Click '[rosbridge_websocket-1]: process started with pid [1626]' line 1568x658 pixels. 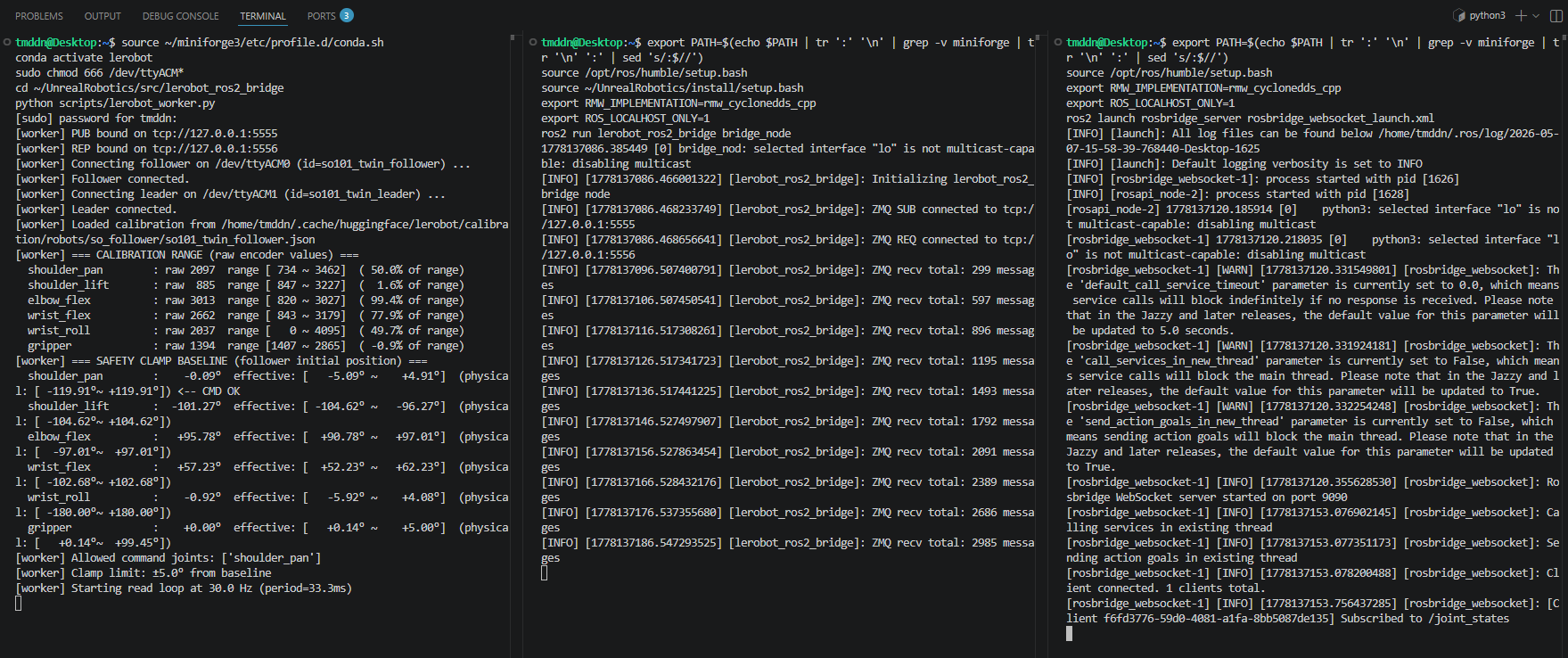(1262, 178)
